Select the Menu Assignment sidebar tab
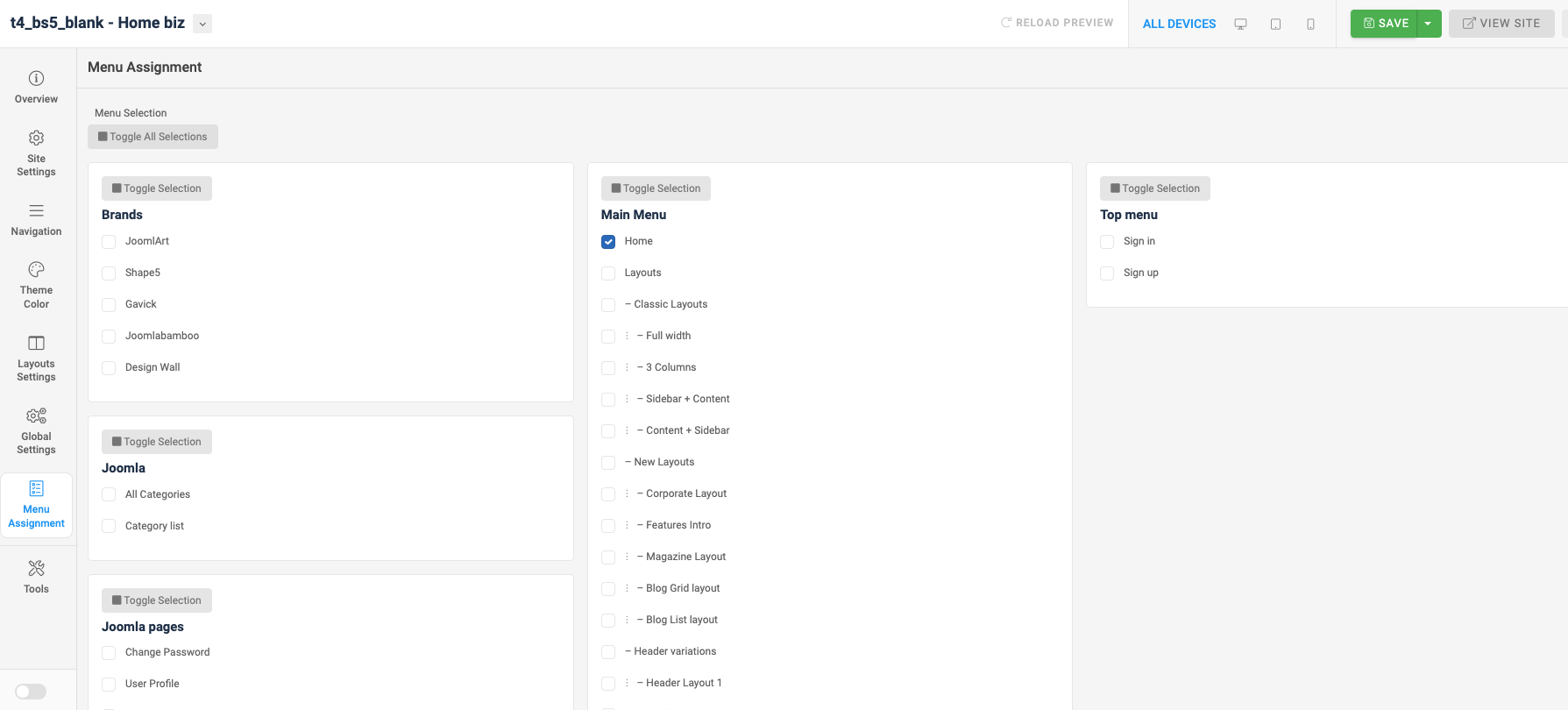Viewport: 1568px width, 710px height. click(36, 505)
